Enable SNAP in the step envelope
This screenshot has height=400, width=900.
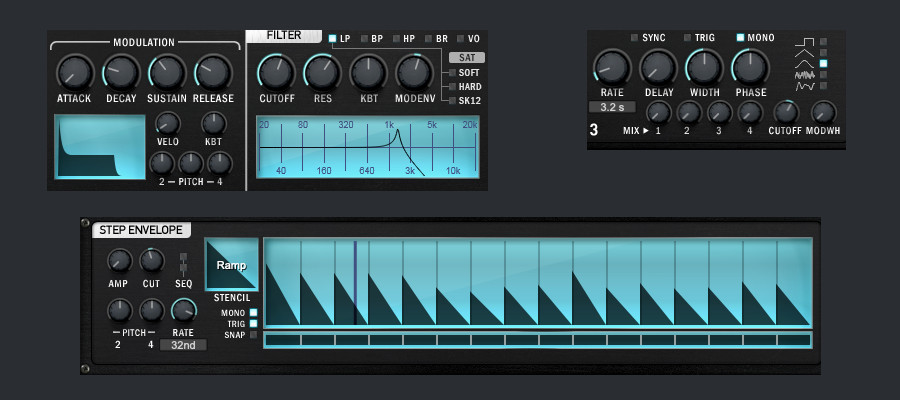pyautogui.click(x=253, y=335)
